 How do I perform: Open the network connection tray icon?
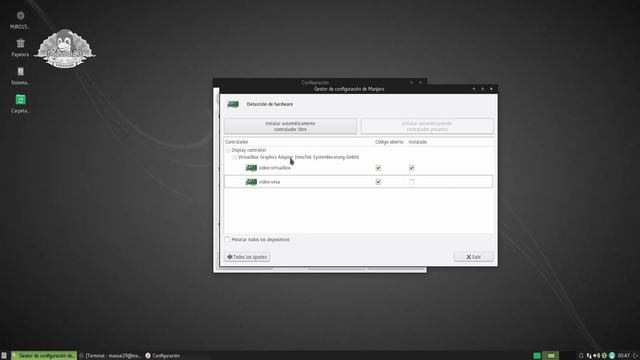coord(589,356)
